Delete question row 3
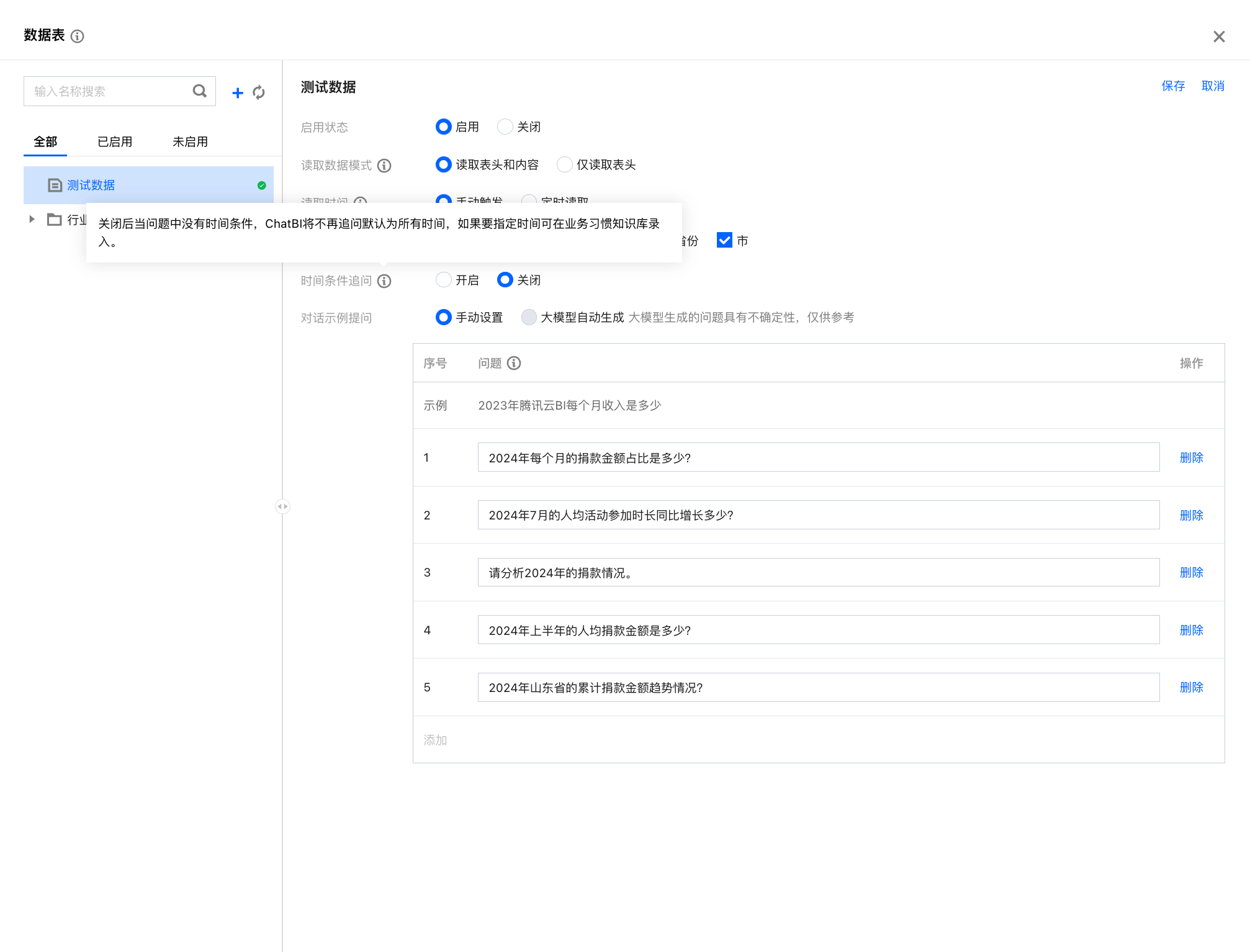The height and width of the screenshot is (952, 1250). coord(1191,572)
